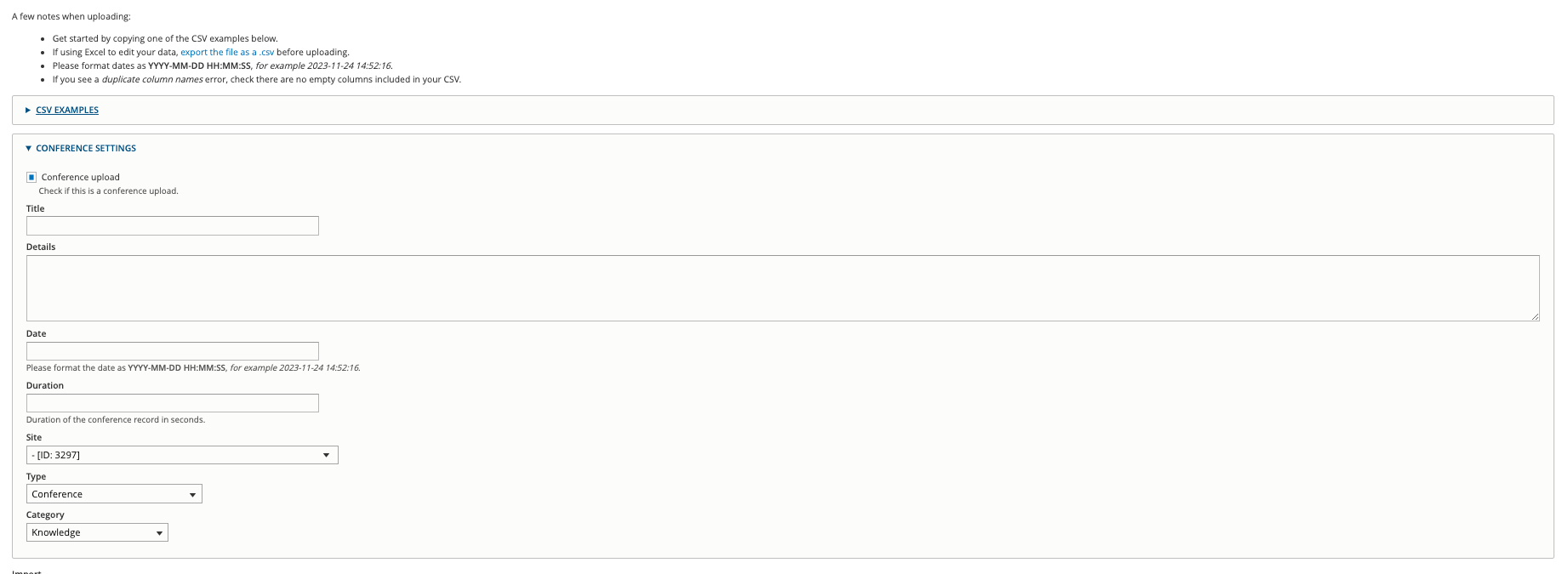Screen dimensions: 1568x574
Task: Click the Site dropdown arrow
Action: click(326, 455)
